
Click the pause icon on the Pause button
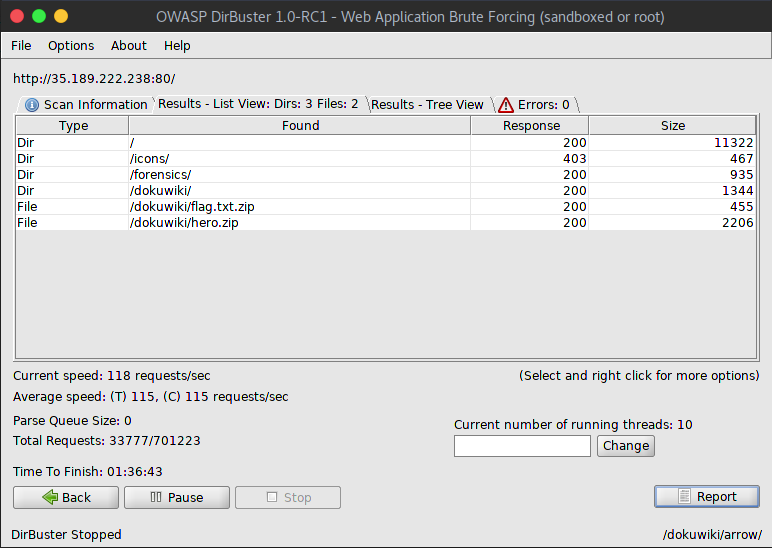point(156,497)
